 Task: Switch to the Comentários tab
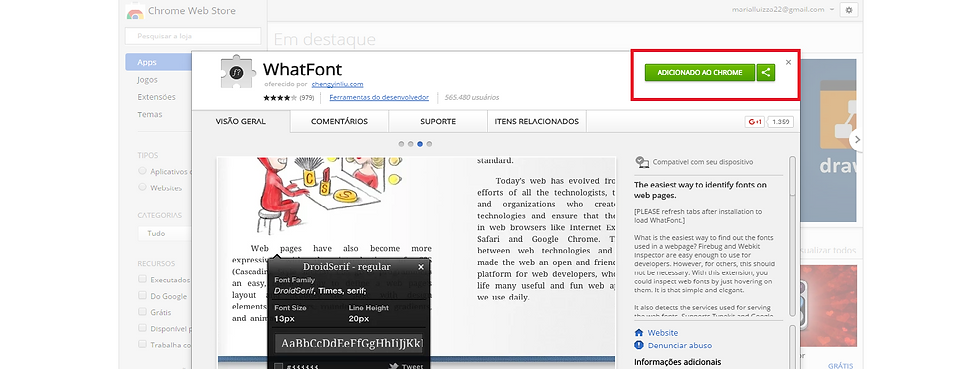tap(339, 121)
